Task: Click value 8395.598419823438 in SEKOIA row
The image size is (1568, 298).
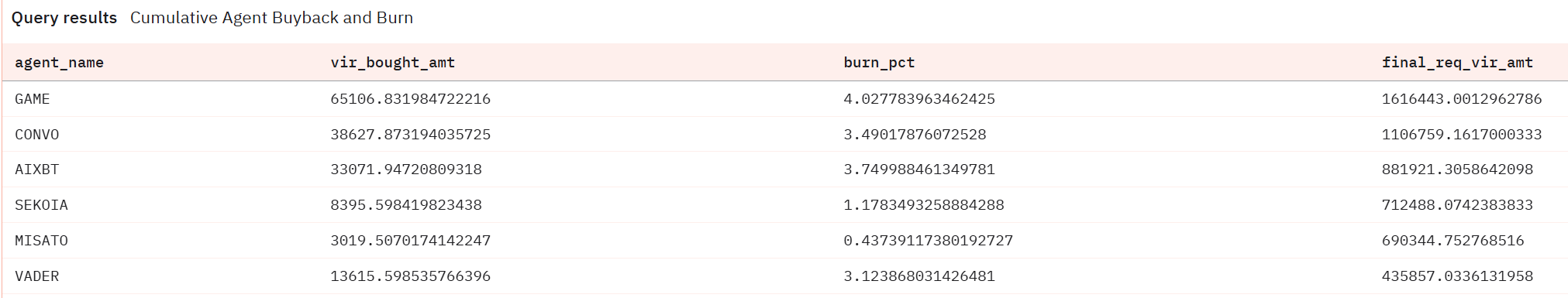Action: pyautogui.click(x=406, y=205)
